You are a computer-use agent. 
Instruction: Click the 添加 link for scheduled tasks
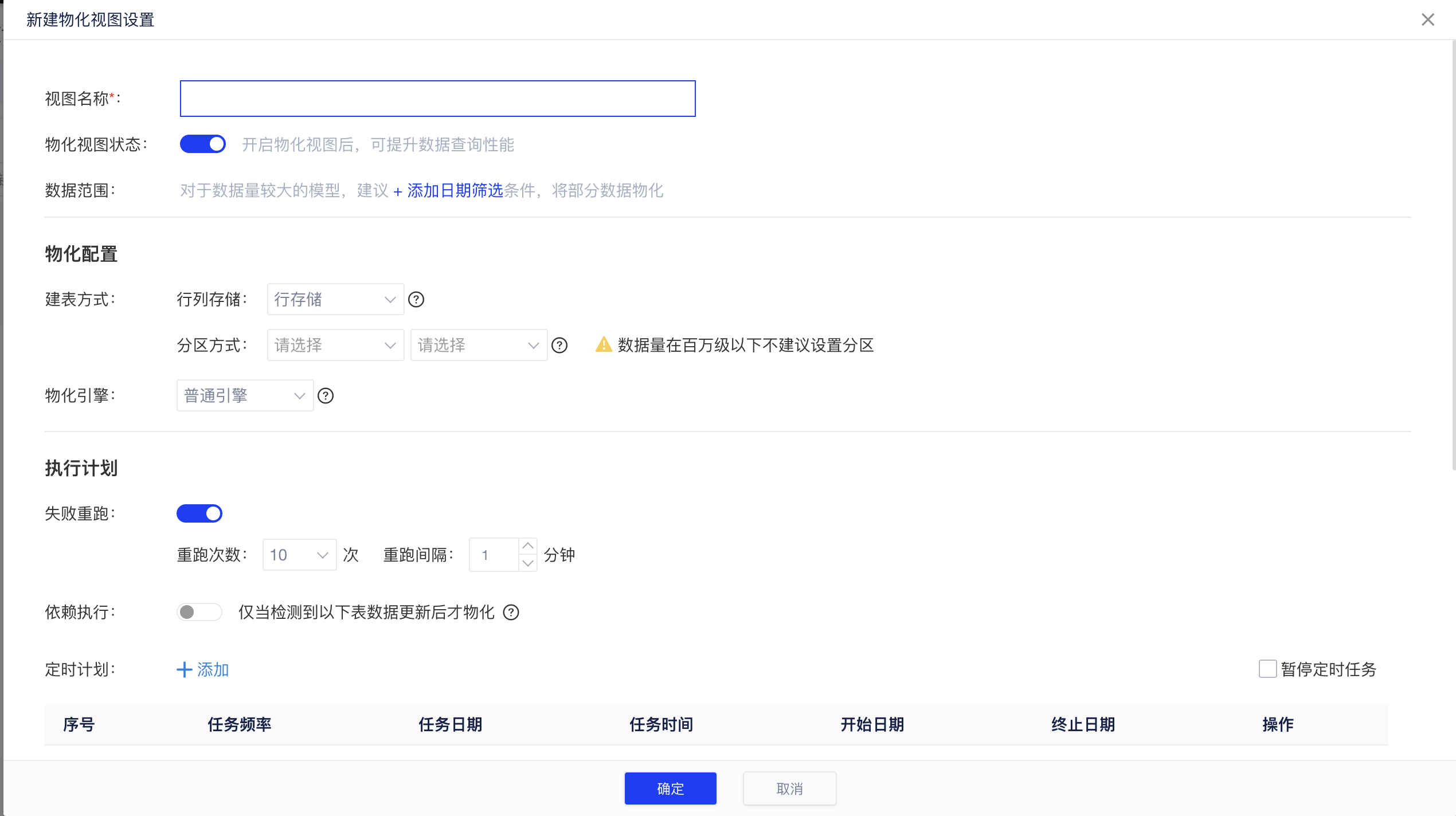point(211,669)
